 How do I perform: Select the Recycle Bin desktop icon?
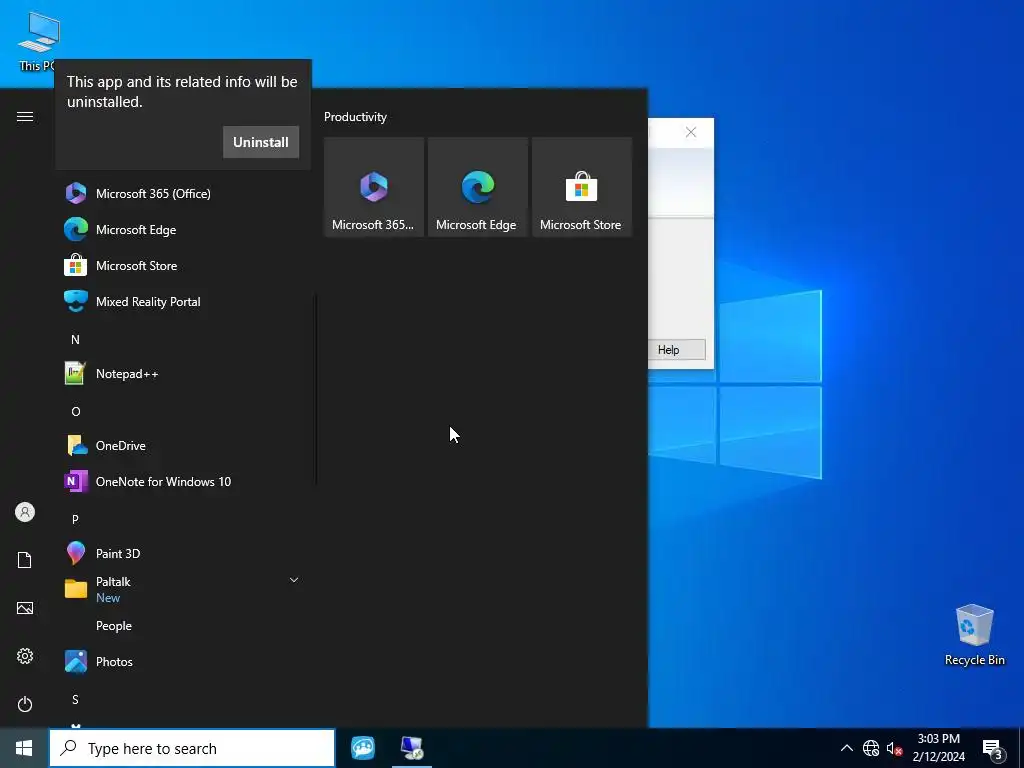pyautogui.click(x=974, y=634)
